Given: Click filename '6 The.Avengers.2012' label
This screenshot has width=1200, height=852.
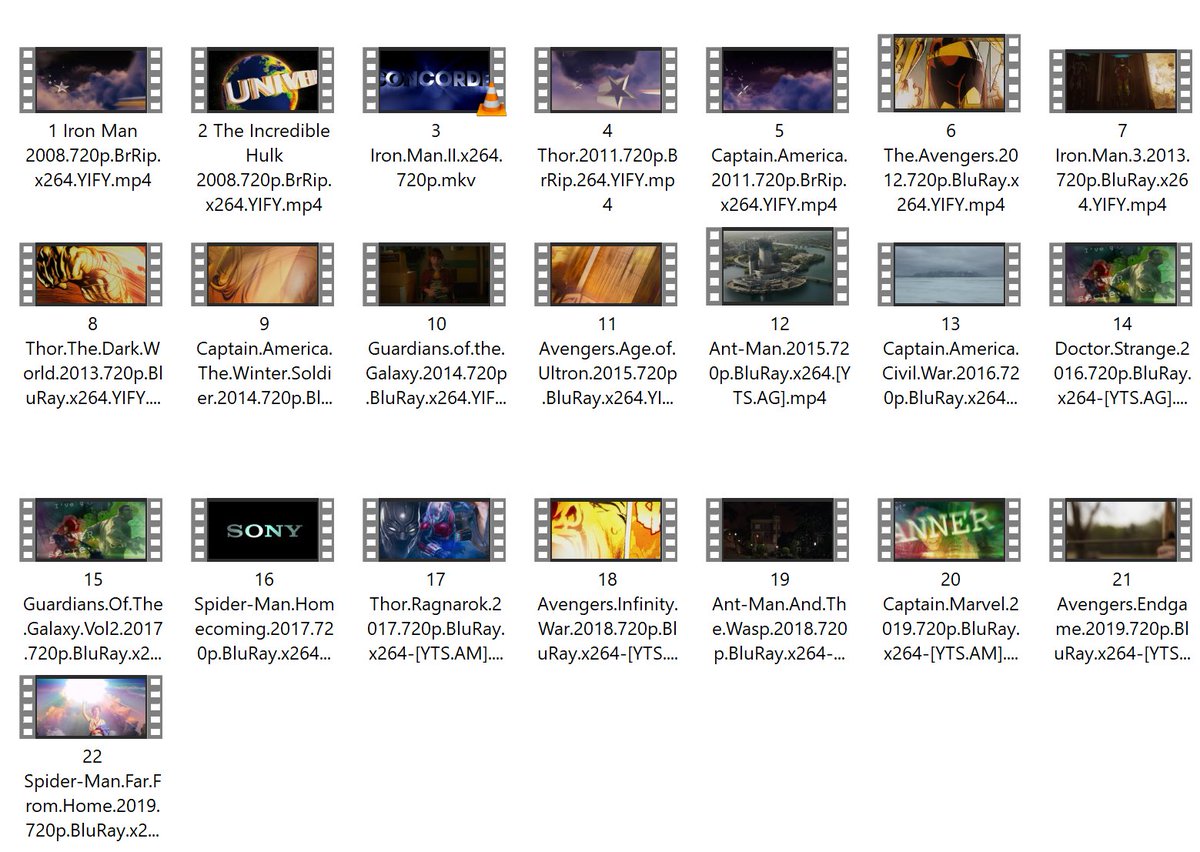Looking at the screenshot, I should 950,167.
